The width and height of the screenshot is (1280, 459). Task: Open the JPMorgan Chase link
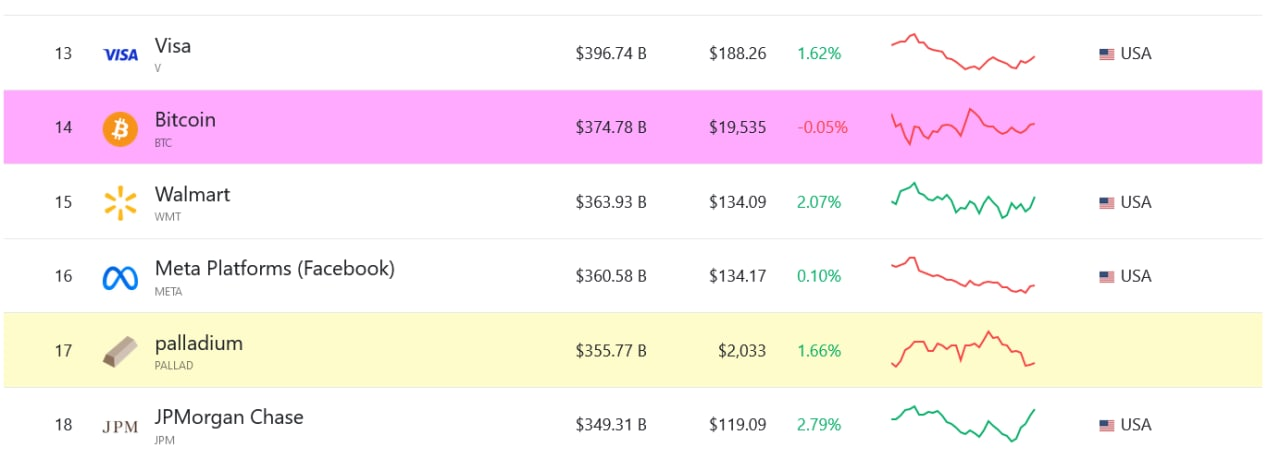[229, 417]
